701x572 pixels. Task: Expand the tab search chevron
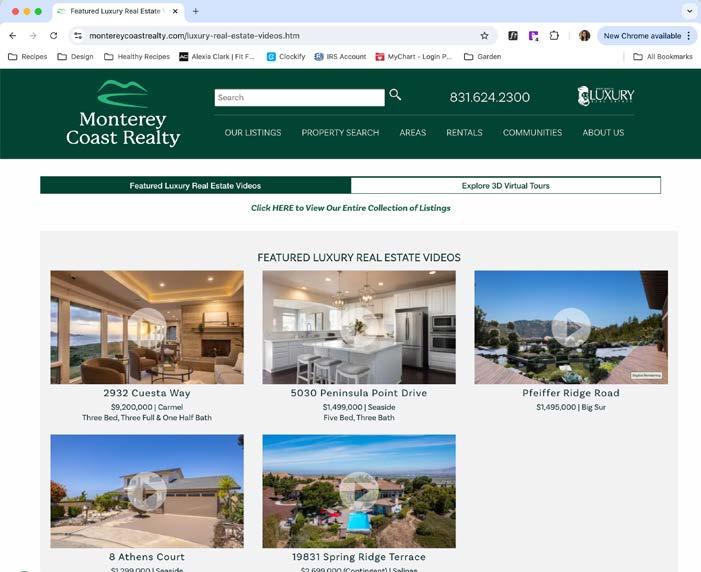click(689, 11)
